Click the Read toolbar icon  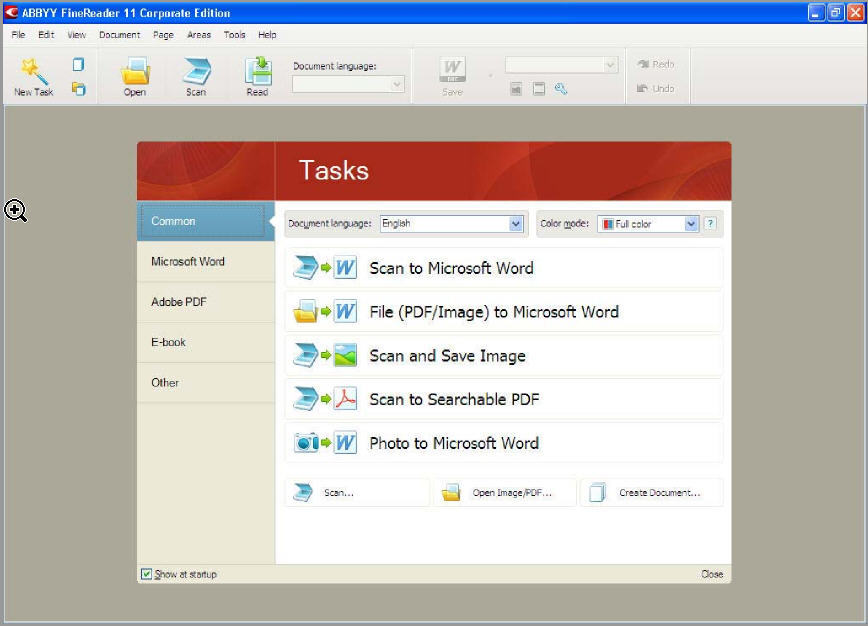(x=258, y=71)
